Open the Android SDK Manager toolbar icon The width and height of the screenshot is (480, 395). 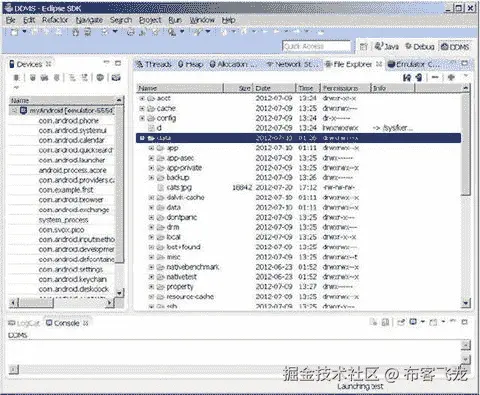pos(76,32)
